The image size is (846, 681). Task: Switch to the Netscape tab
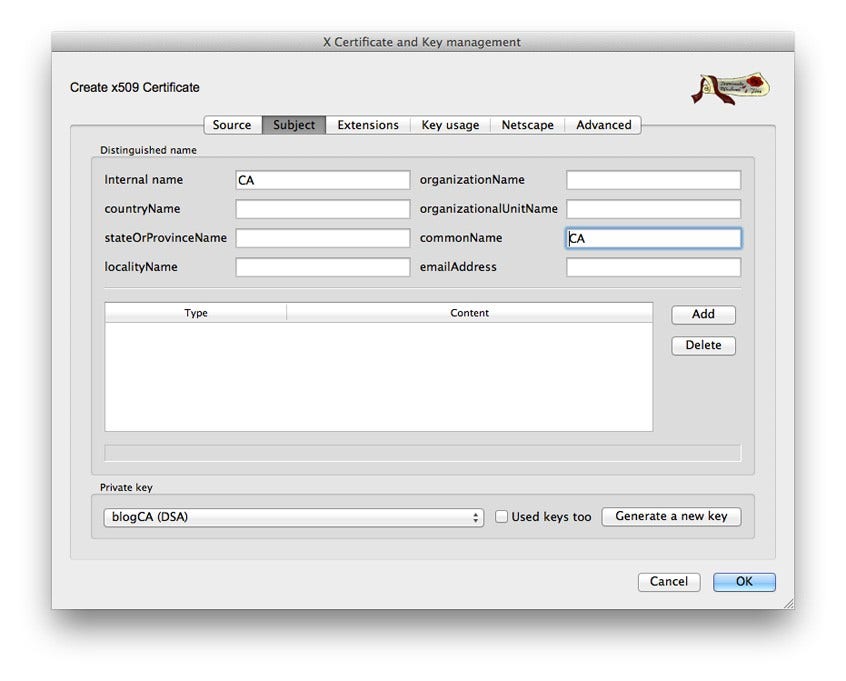(x=528, y=125)
